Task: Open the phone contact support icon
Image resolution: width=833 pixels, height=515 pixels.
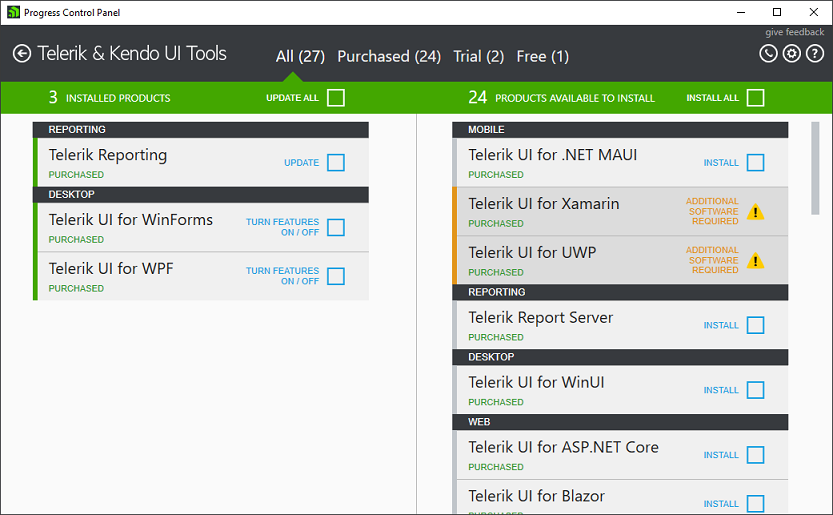Action: pyautogui.click(x=768, y=54)
